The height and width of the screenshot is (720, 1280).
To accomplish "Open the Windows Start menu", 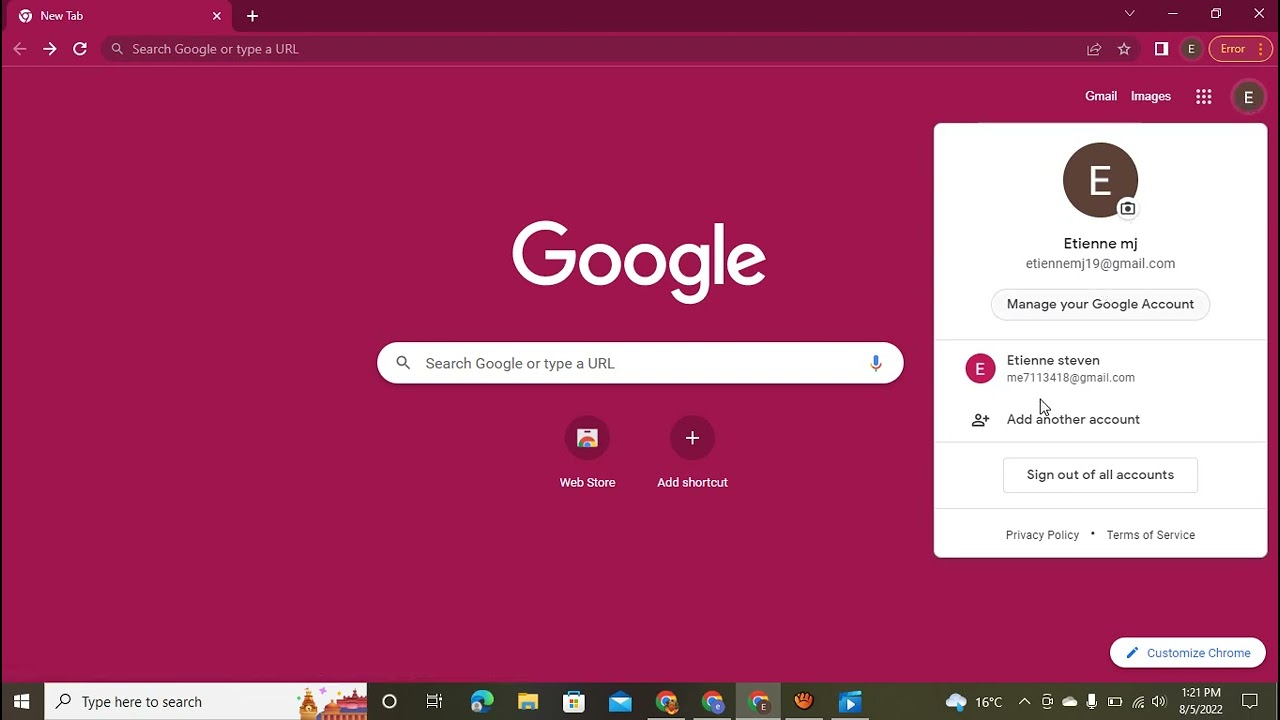I will (x=22, y=702).
